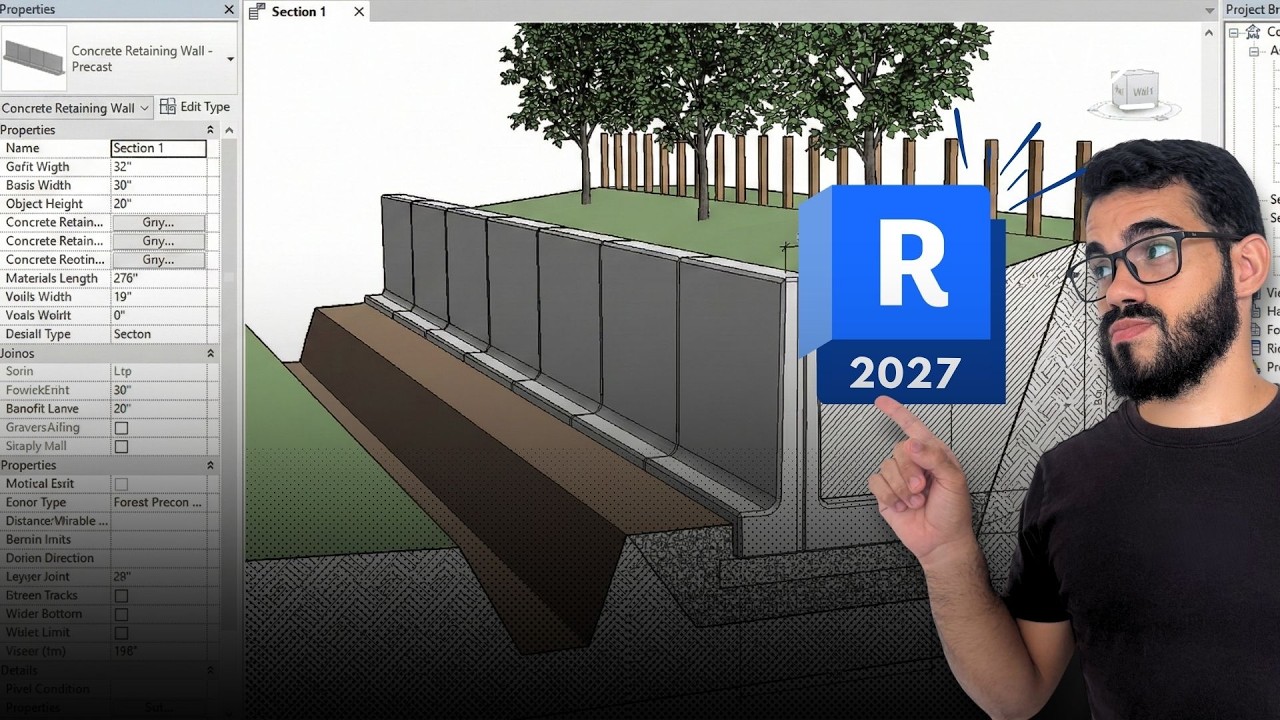This screenshot has height=720, width=1280.
Task: Click the view area scroll-up arrow near Project Browser
Action: 1211,32
